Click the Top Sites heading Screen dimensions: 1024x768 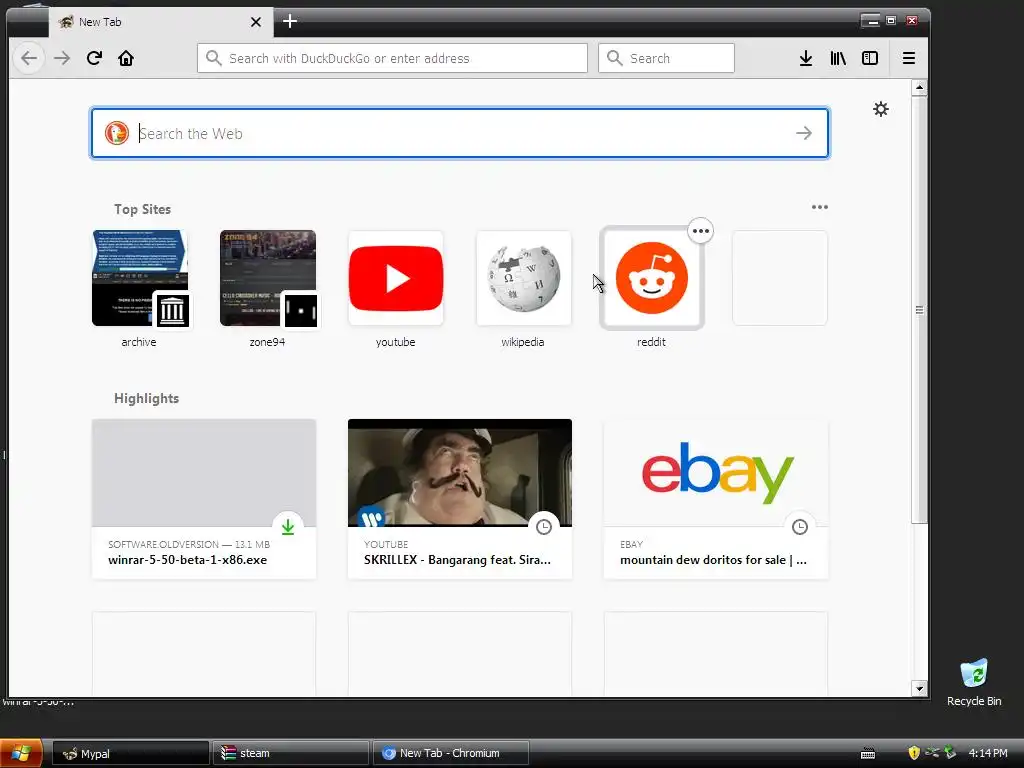142,209
